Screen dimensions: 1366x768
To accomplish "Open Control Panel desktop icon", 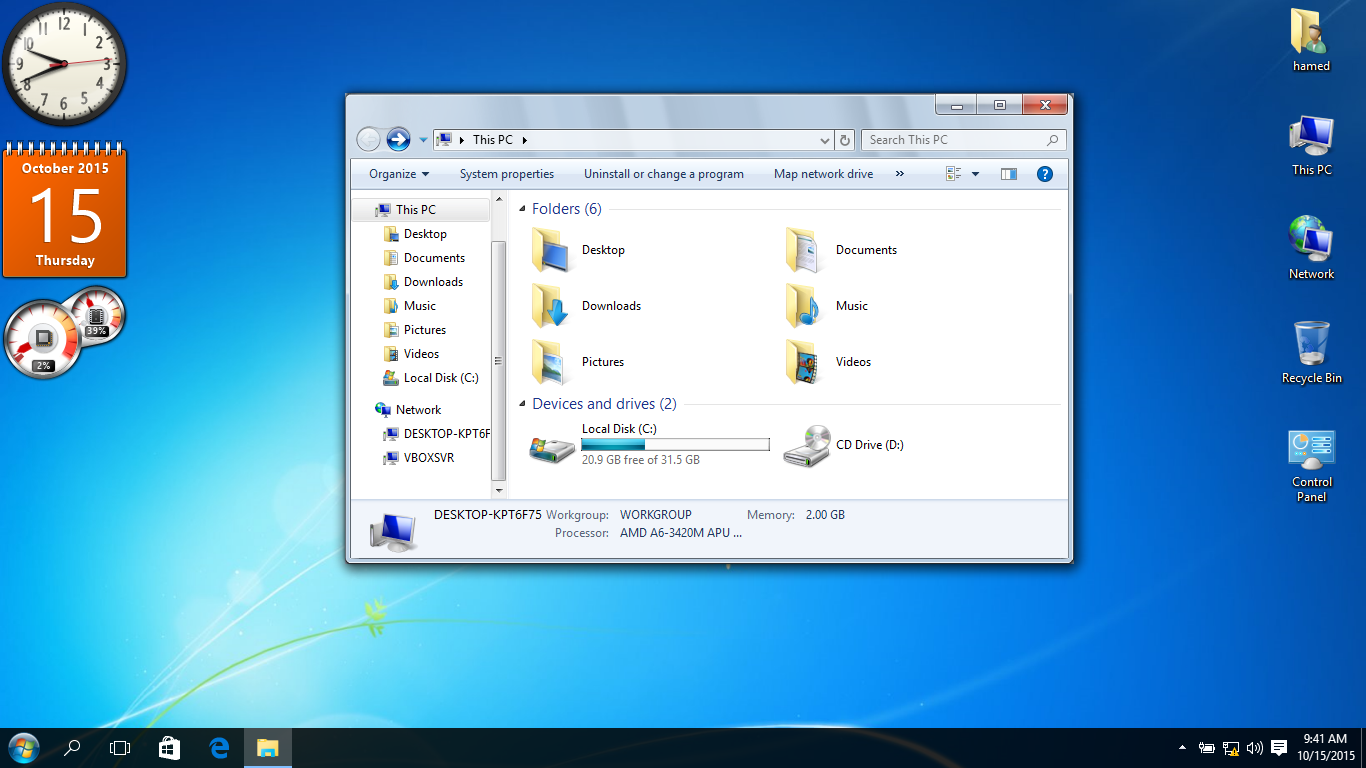I will point(1311,451).
